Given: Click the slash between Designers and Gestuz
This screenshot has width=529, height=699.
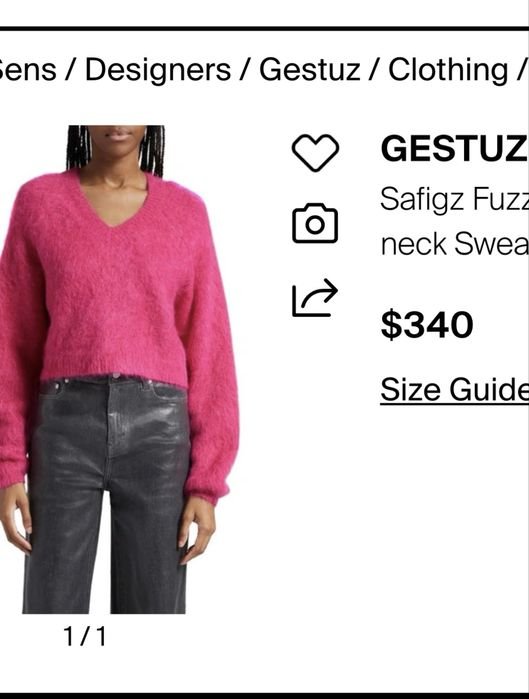Looking at the screenshot, I should 245,70.
